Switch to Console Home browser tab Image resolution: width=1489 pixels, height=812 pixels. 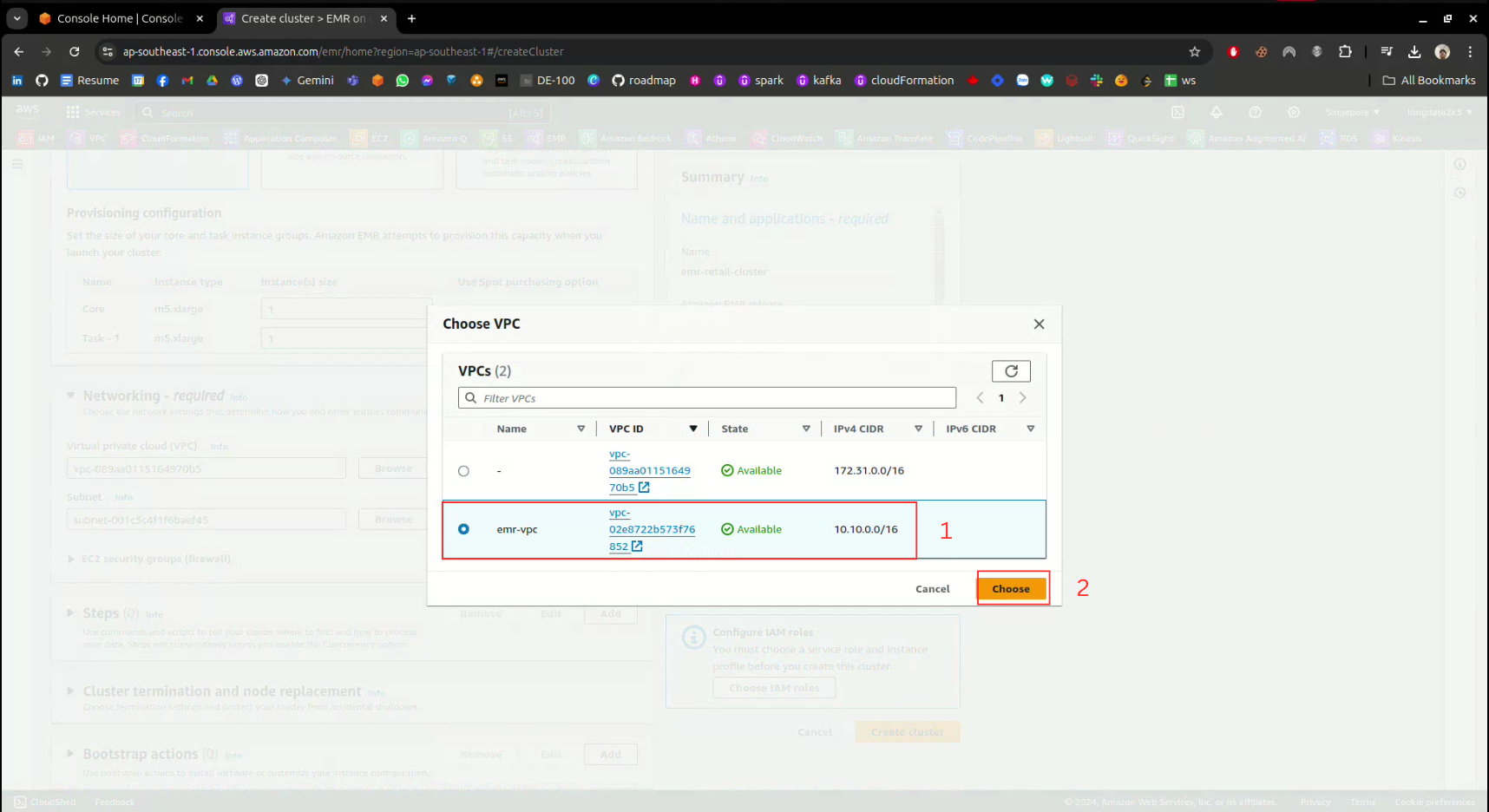pyautogui.click(x=119, y=18)
